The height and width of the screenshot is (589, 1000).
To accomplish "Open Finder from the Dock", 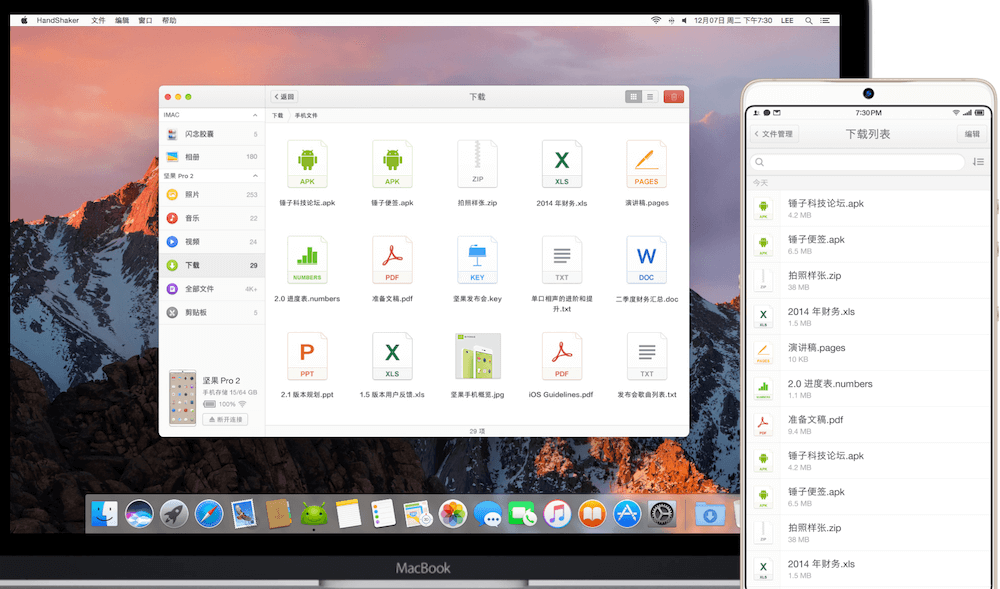I will click(x=104, y=514).
